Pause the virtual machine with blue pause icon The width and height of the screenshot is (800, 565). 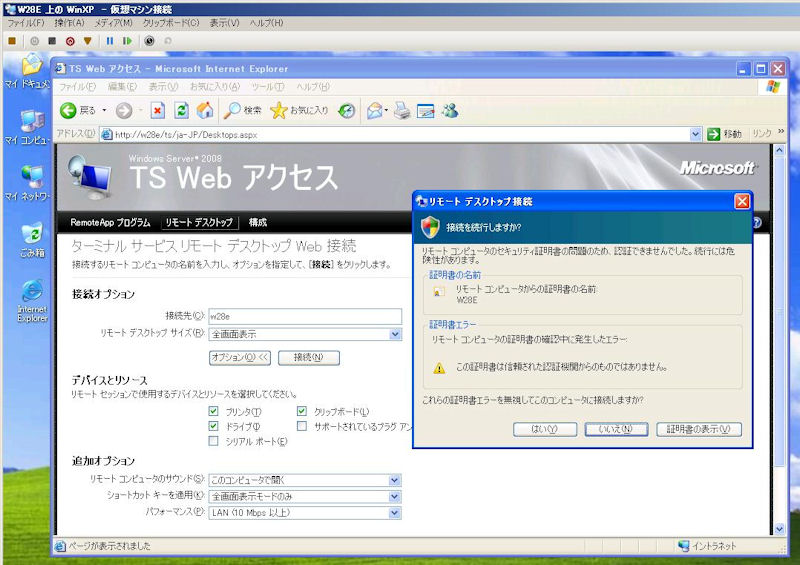coord(110,41)
